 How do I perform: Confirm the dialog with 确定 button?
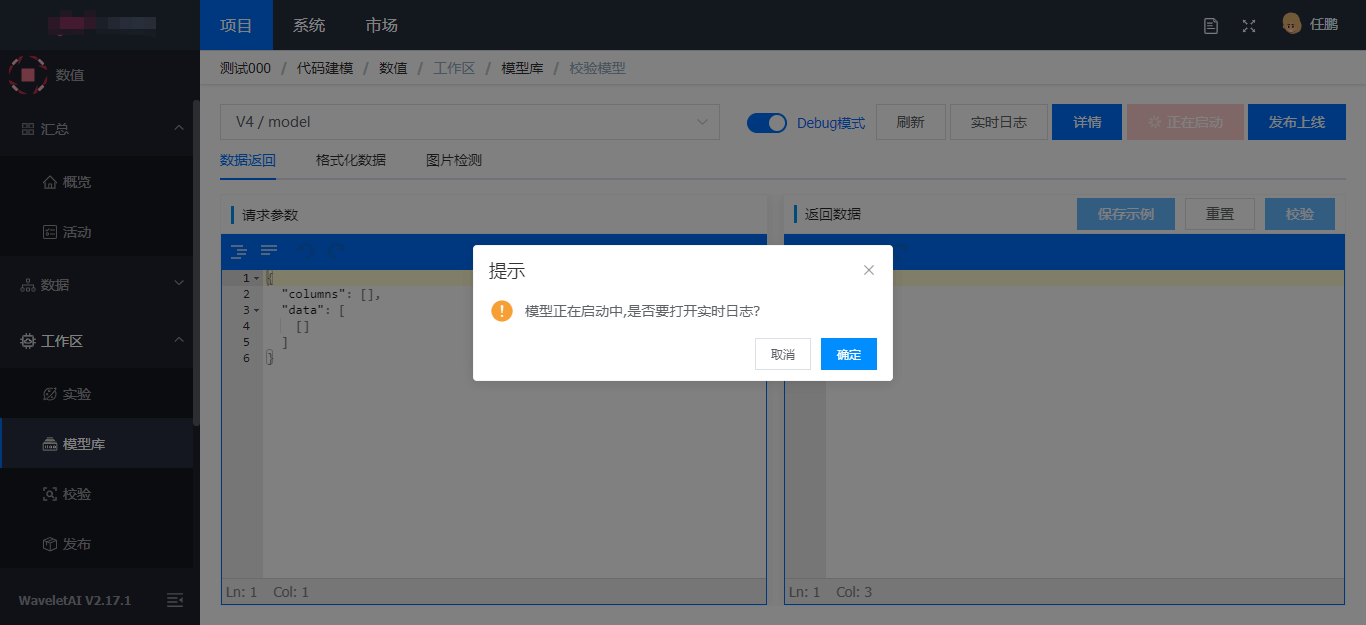[x=848, y=354]
